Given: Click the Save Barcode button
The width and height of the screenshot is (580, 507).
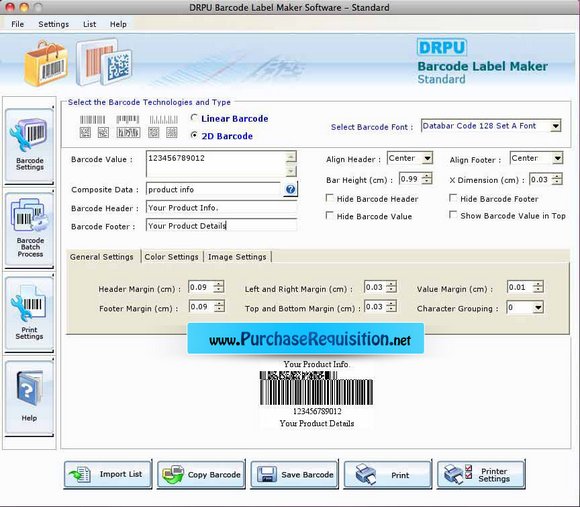Looking at the screenshot, I should 294,474.
